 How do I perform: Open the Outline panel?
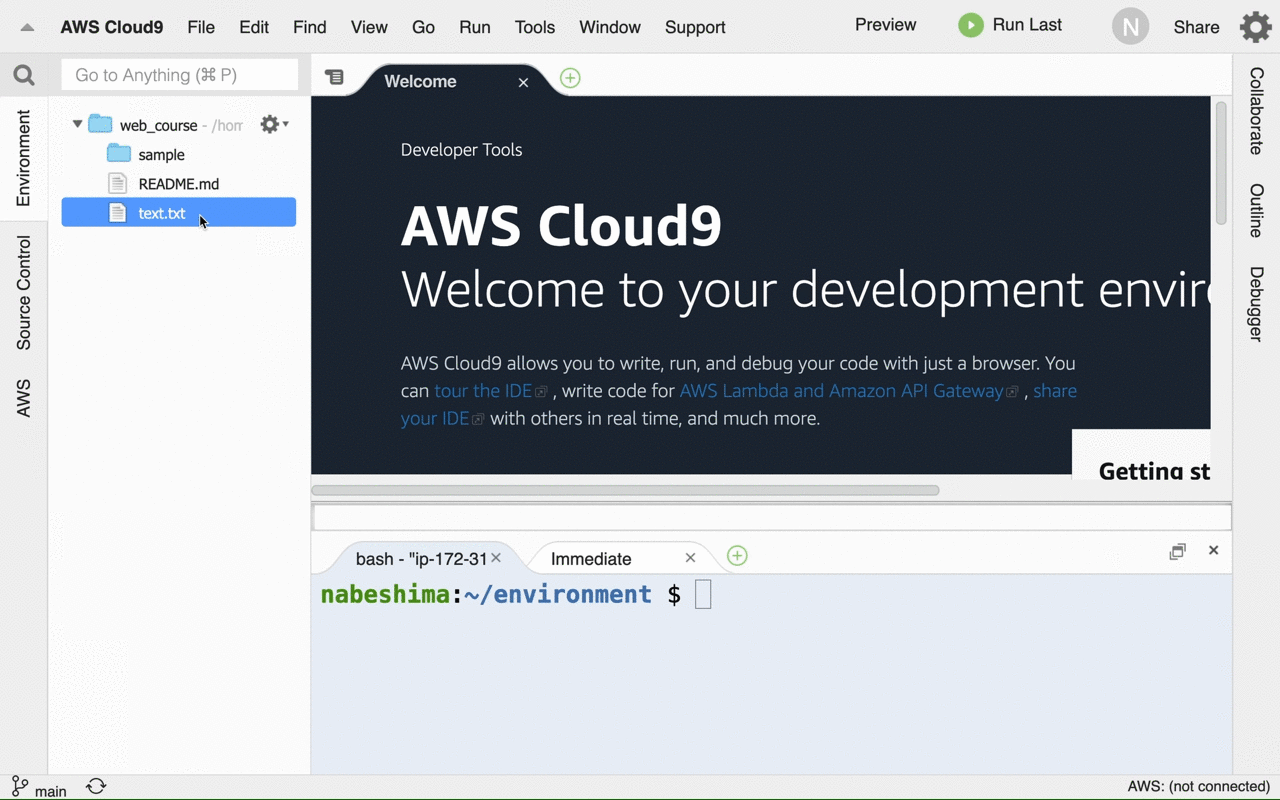pyautogui.click(x=1256, y=211)
